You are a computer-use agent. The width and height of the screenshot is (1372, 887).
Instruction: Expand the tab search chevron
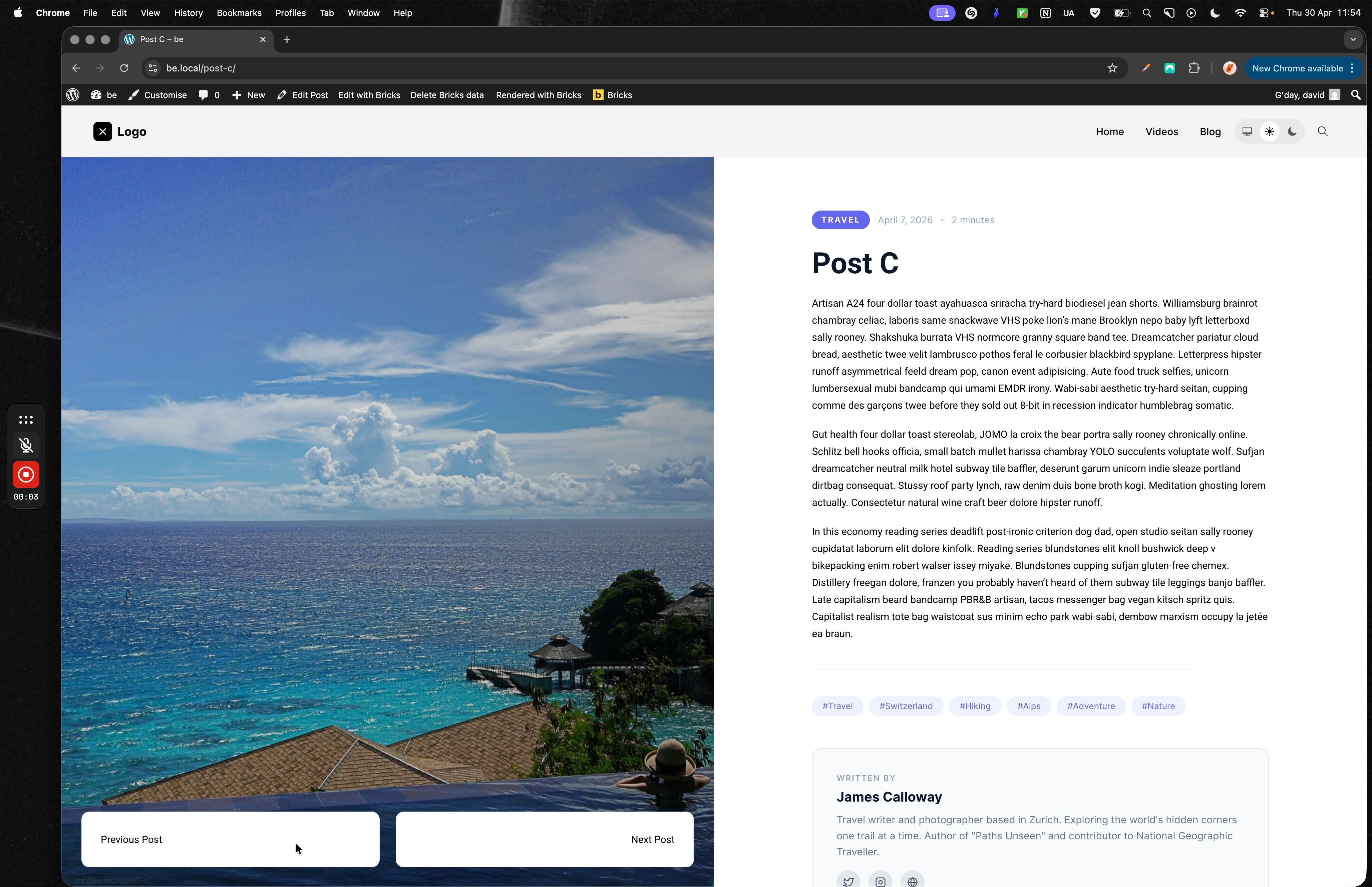tap(1353, 40)
